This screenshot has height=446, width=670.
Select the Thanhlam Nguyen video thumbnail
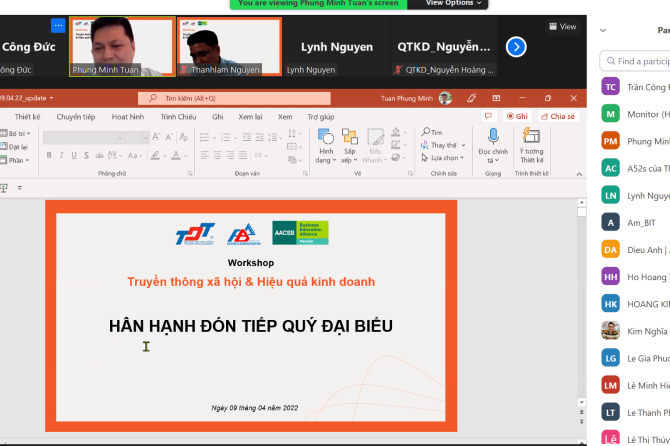(x=229, y=47)
